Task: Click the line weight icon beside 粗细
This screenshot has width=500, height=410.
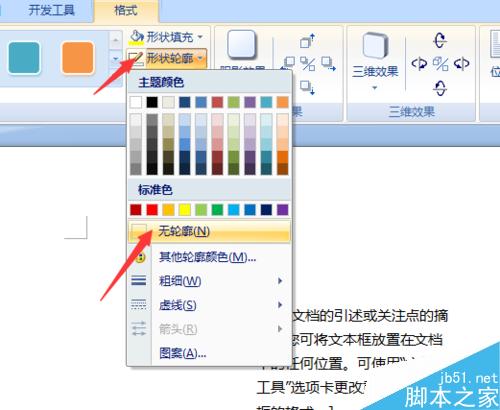Action: pos(139,281)
